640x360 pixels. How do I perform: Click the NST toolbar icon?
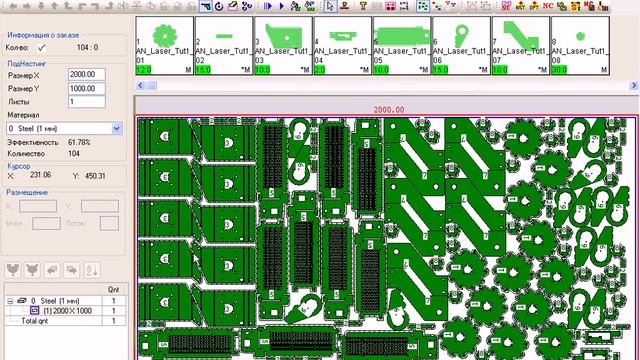coord(520,6)
